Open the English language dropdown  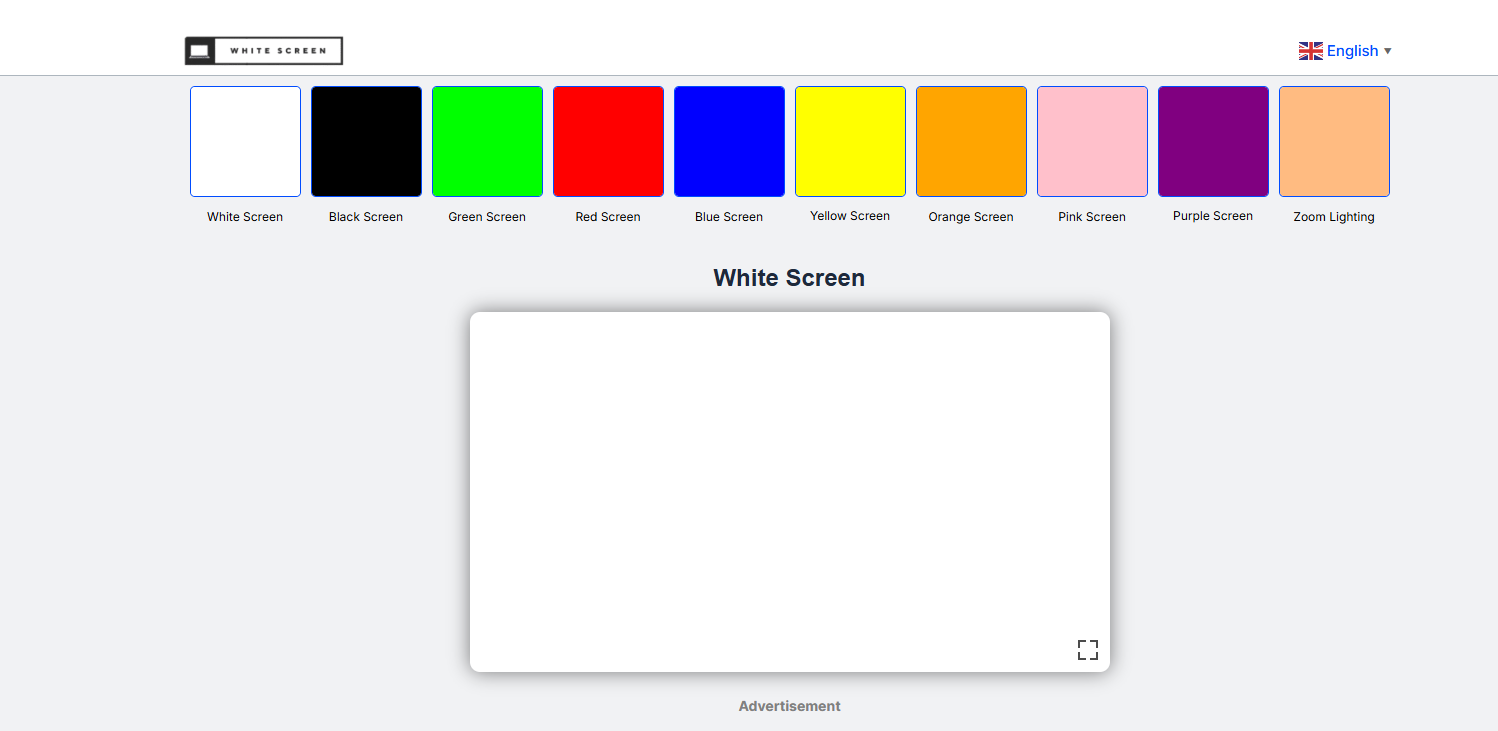click(x=1345, y=51)
